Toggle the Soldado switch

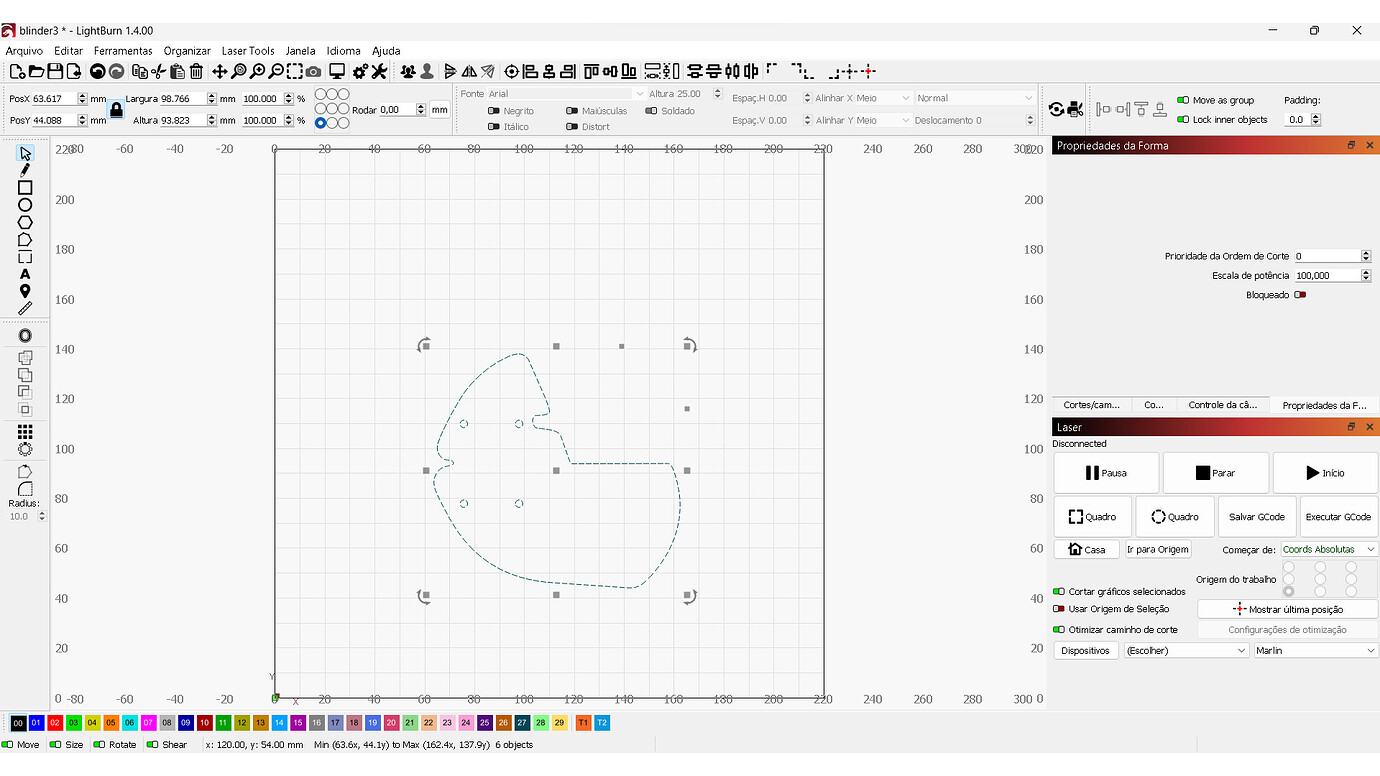click(651, 111)
